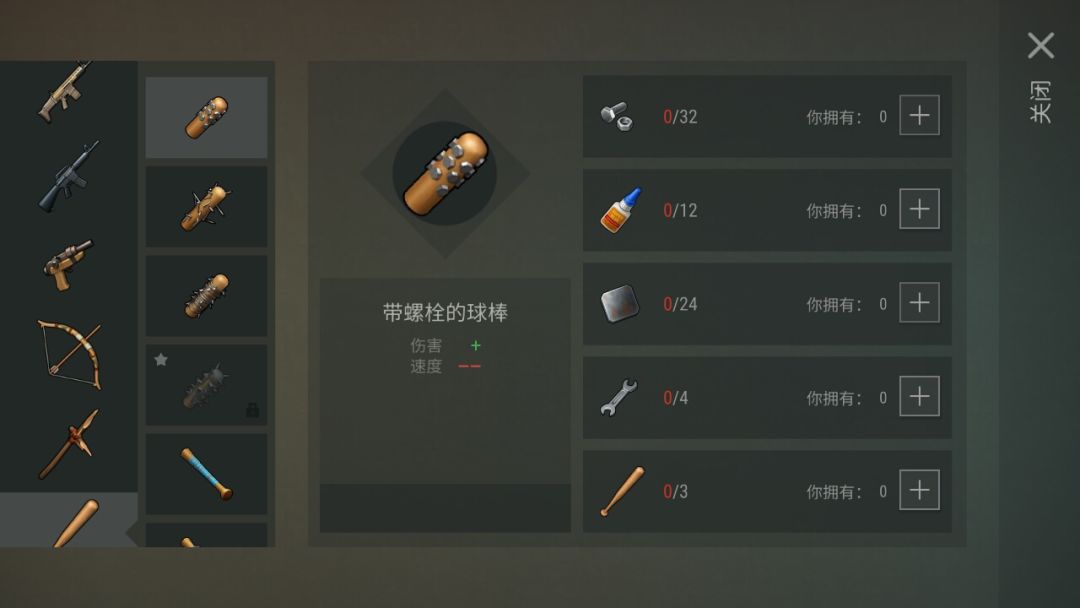Screen dimensions: 1080x608
Task: Add bolts using plus button for 0/32
Action: click(x=920, y=115)
